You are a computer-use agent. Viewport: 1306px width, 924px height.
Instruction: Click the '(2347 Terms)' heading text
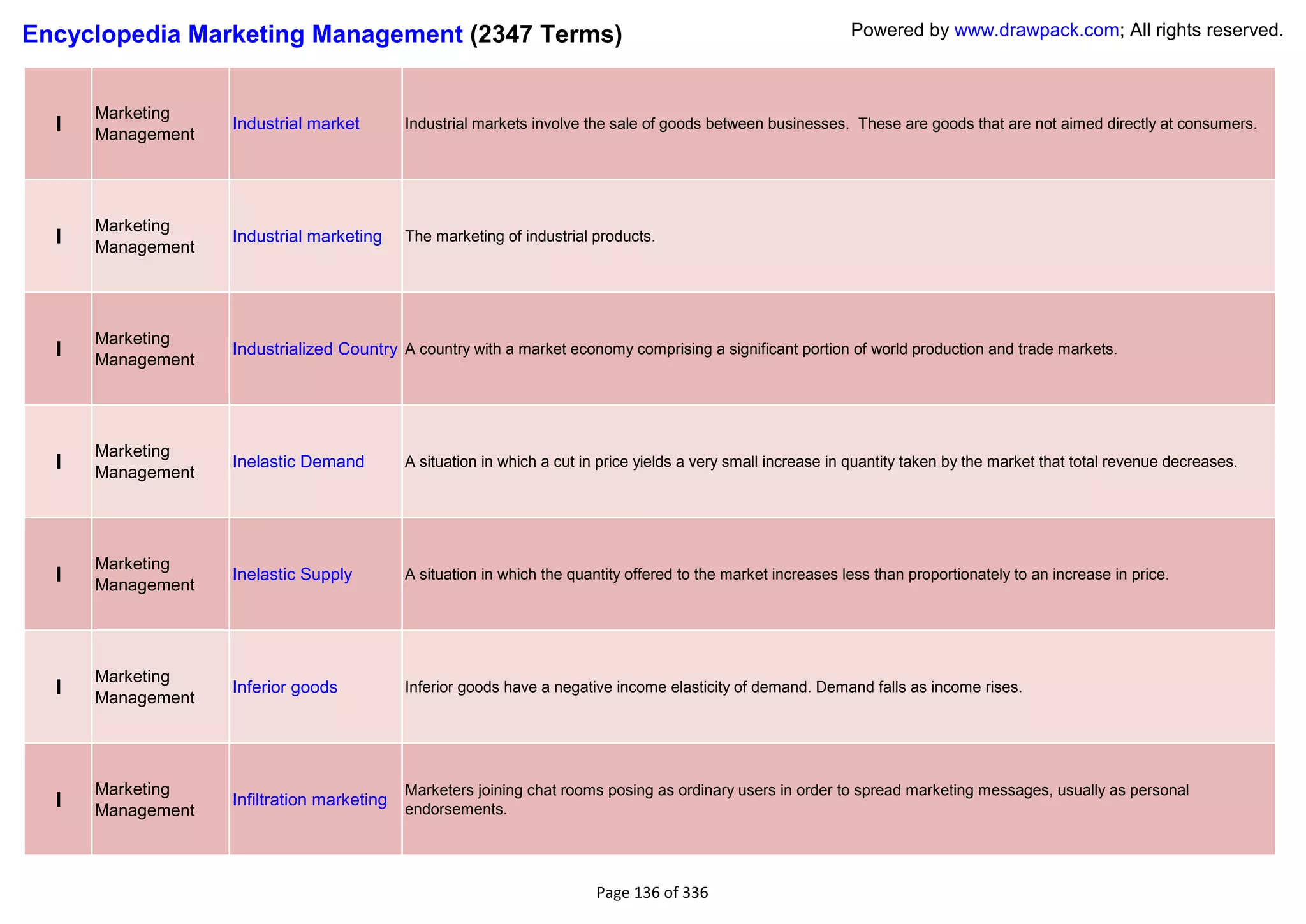[546, 34]
